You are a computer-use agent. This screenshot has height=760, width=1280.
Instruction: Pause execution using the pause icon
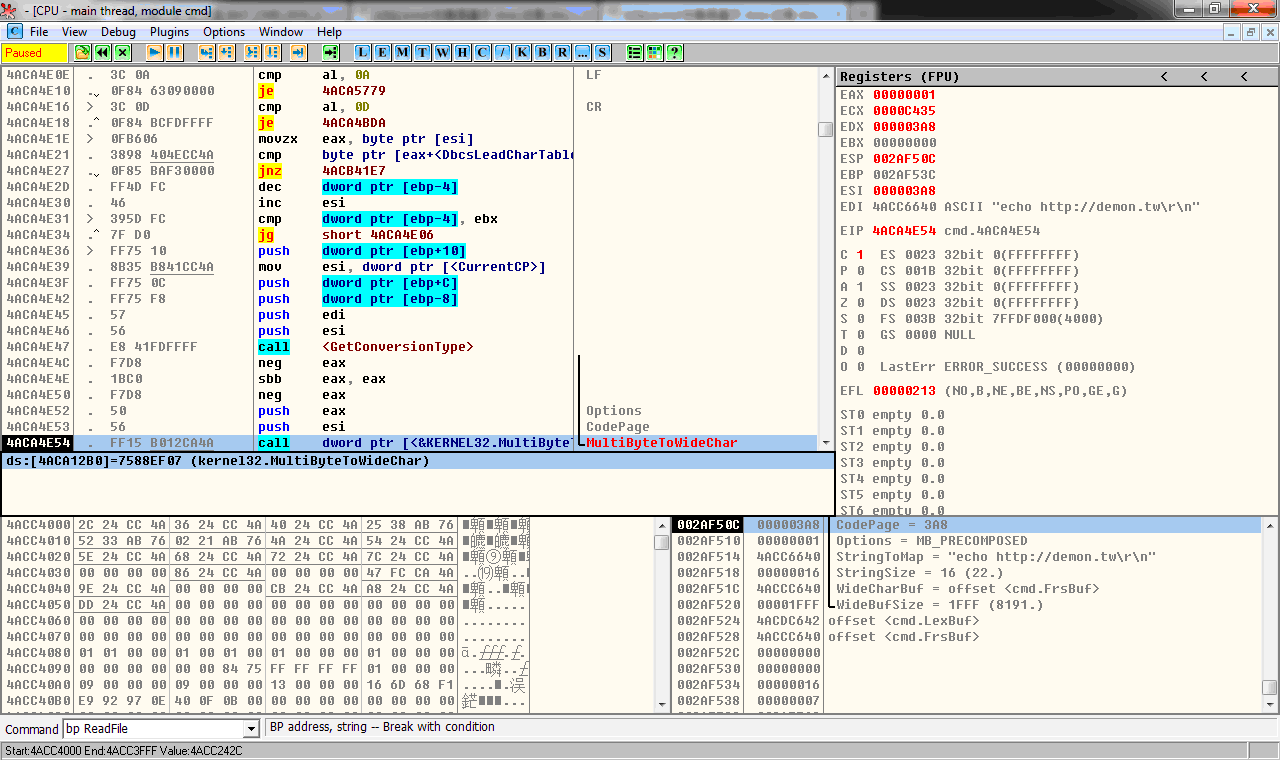click(174, 52)
